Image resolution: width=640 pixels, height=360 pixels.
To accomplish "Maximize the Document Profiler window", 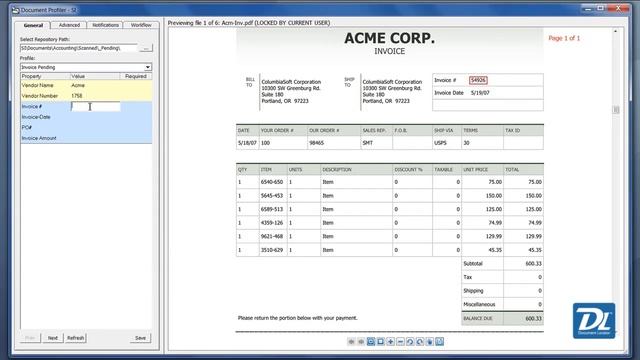I will click(600, 8).
